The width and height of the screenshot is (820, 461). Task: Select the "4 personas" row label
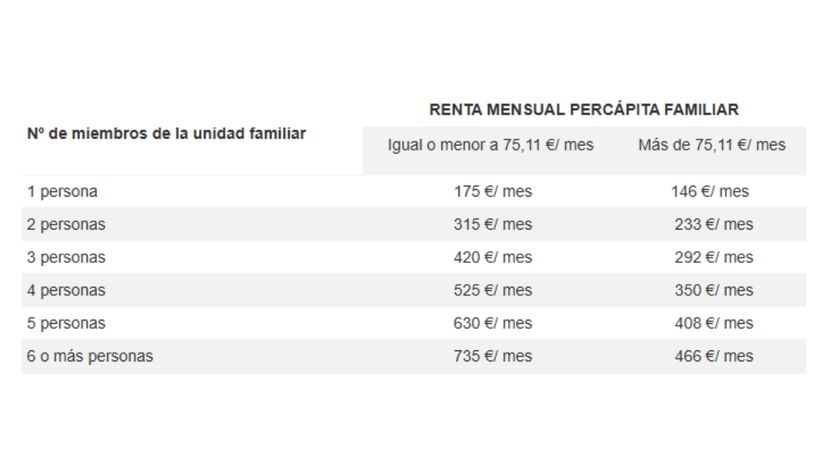pyautogui.click(x=66, y=290)
